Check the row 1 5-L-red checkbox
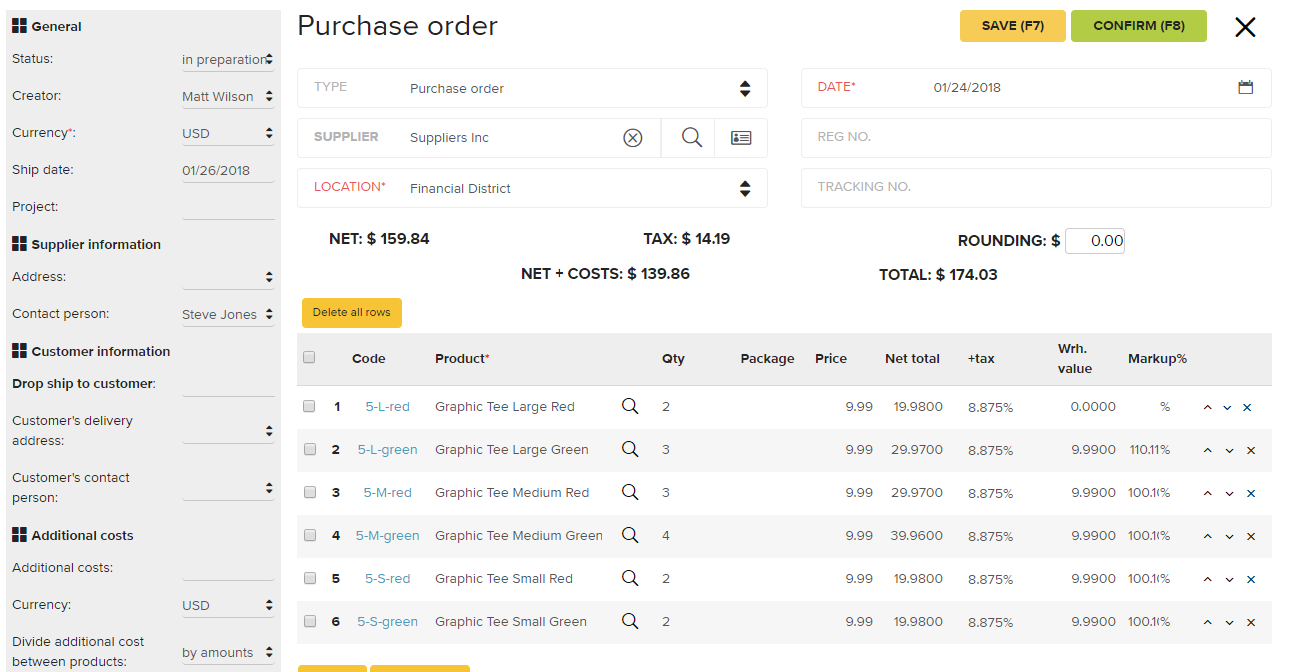This screenshot has width=1292, height=672. click(x=309, y=406)
